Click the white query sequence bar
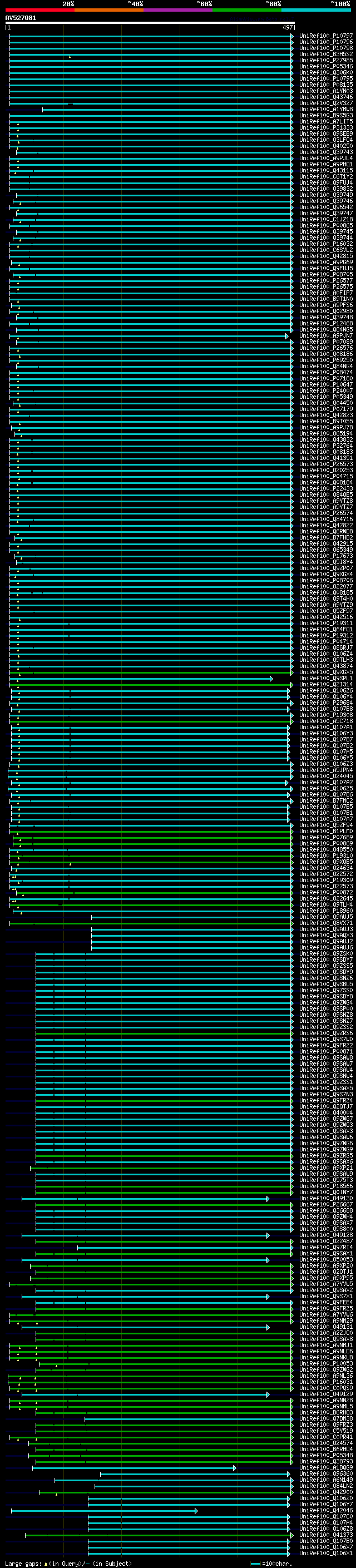Image resolution: width=356 pixels, height=1568 pixels. 150,23
